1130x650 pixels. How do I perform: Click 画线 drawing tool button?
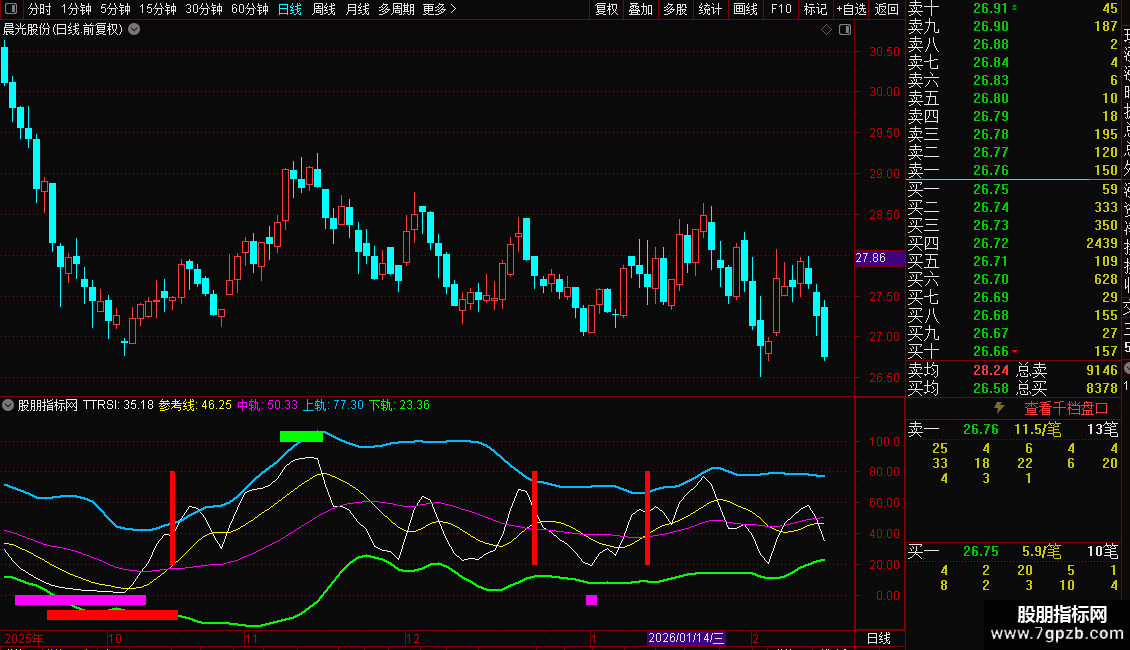click(745, 9)
